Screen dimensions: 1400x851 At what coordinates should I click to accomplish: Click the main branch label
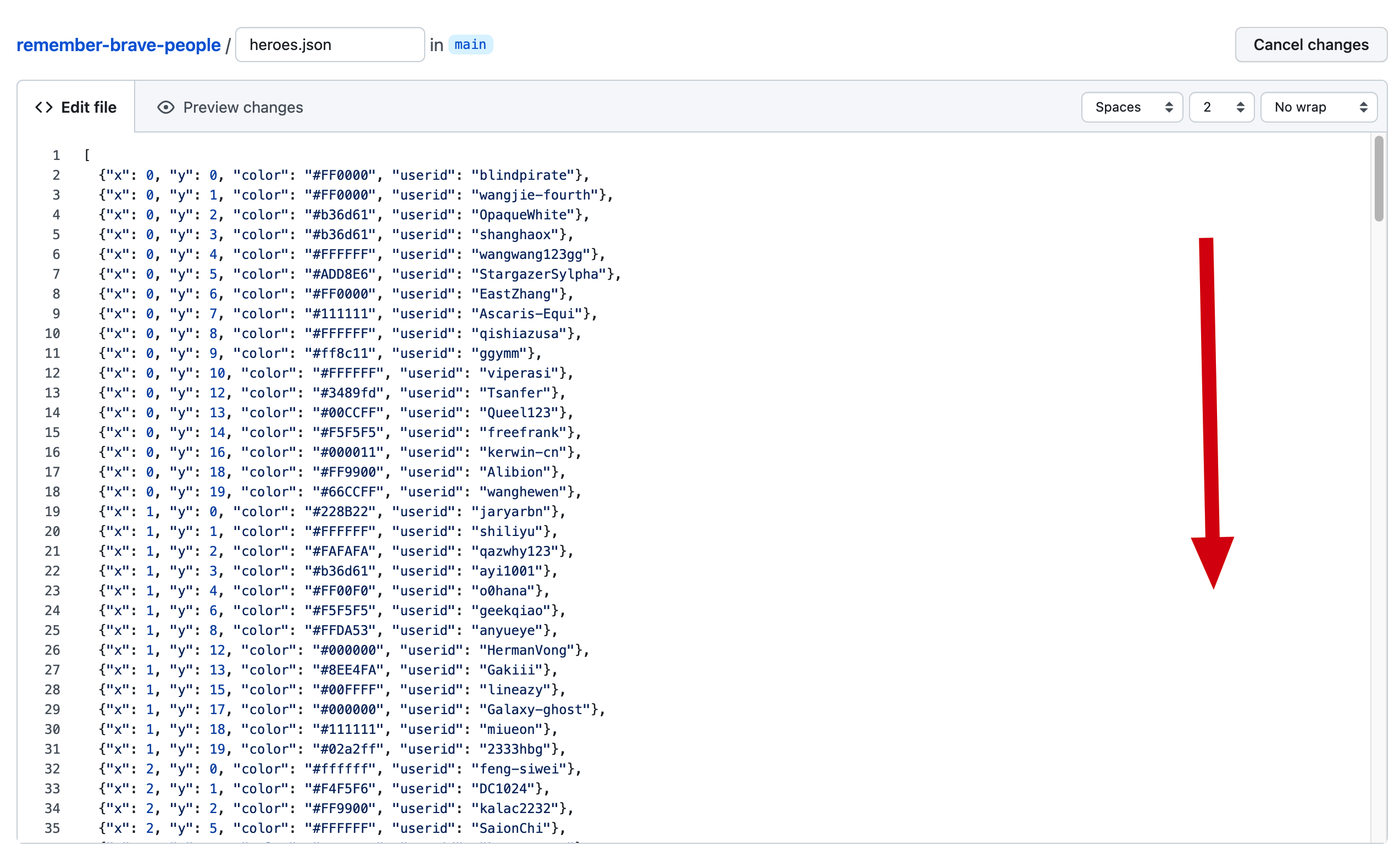tap(470, 45)
